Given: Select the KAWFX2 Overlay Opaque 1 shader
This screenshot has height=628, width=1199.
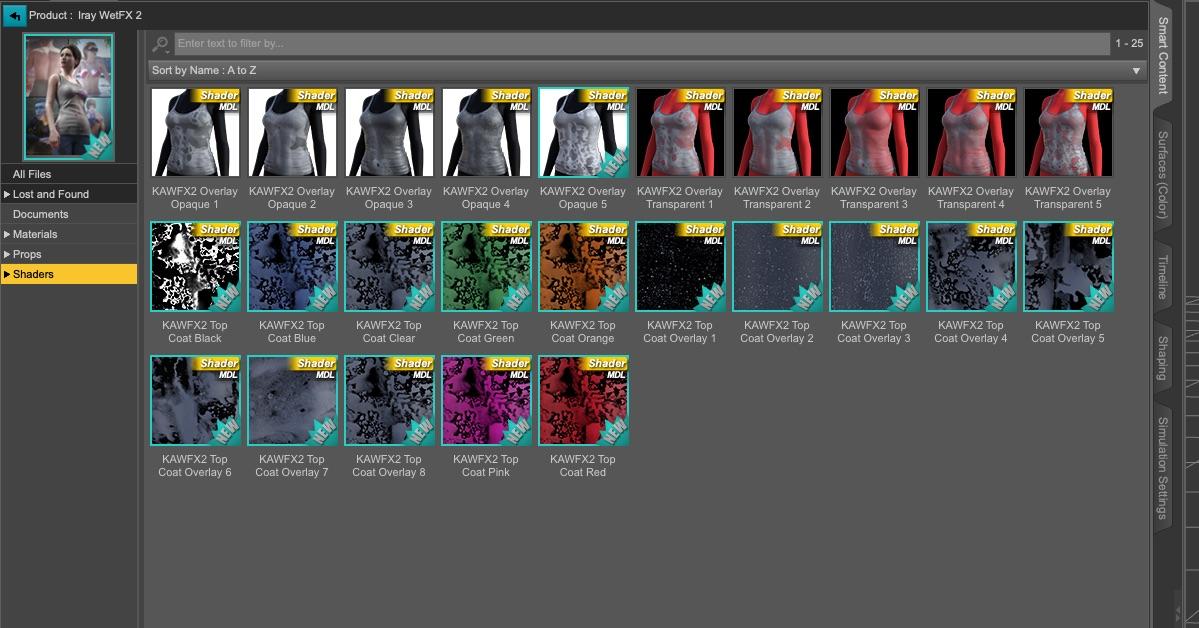Looking at the screenshot, I should click(x=195, y=132).
